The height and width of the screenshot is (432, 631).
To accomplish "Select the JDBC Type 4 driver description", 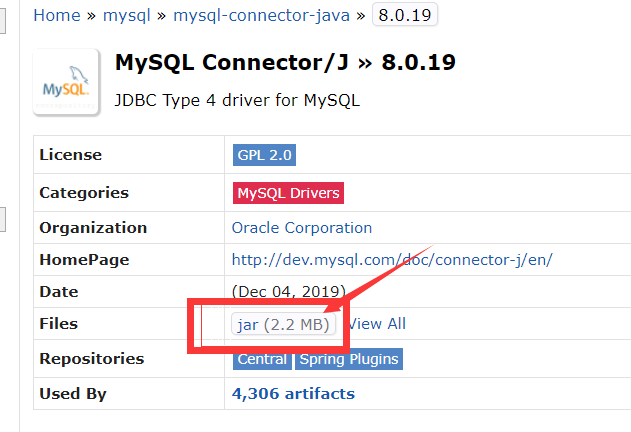I will tap(237, 100).
